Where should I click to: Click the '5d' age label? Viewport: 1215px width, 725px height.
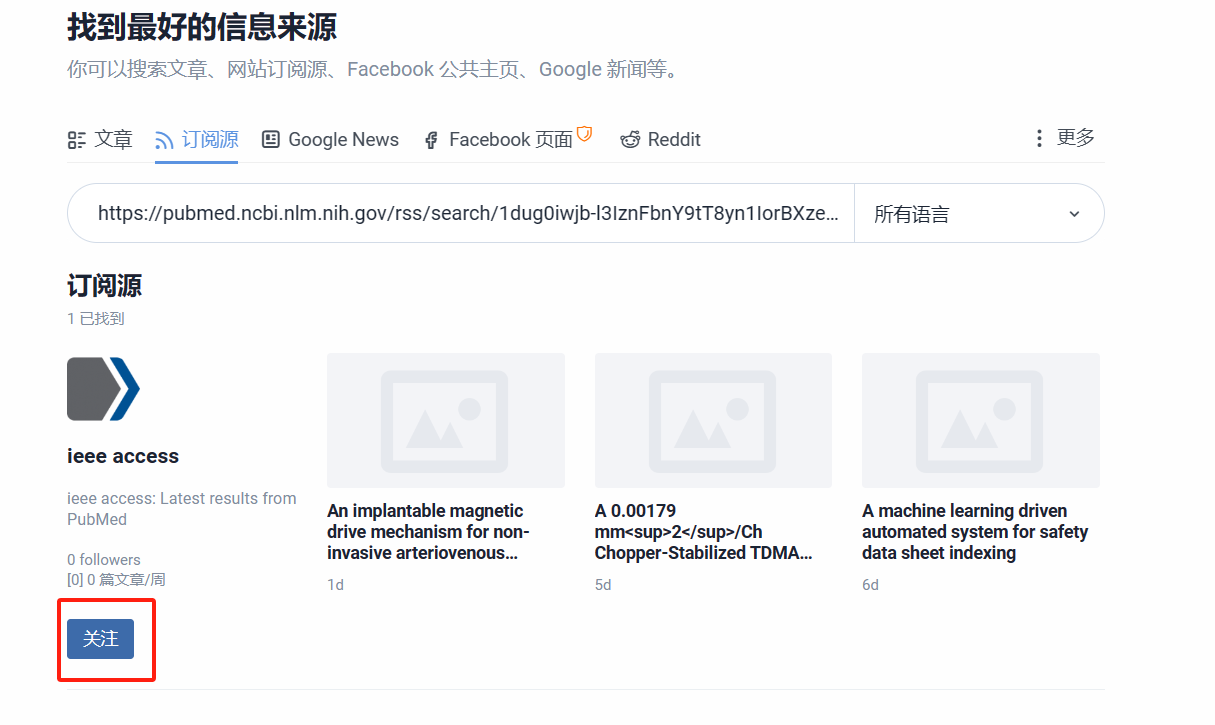(x=603, y=585)
